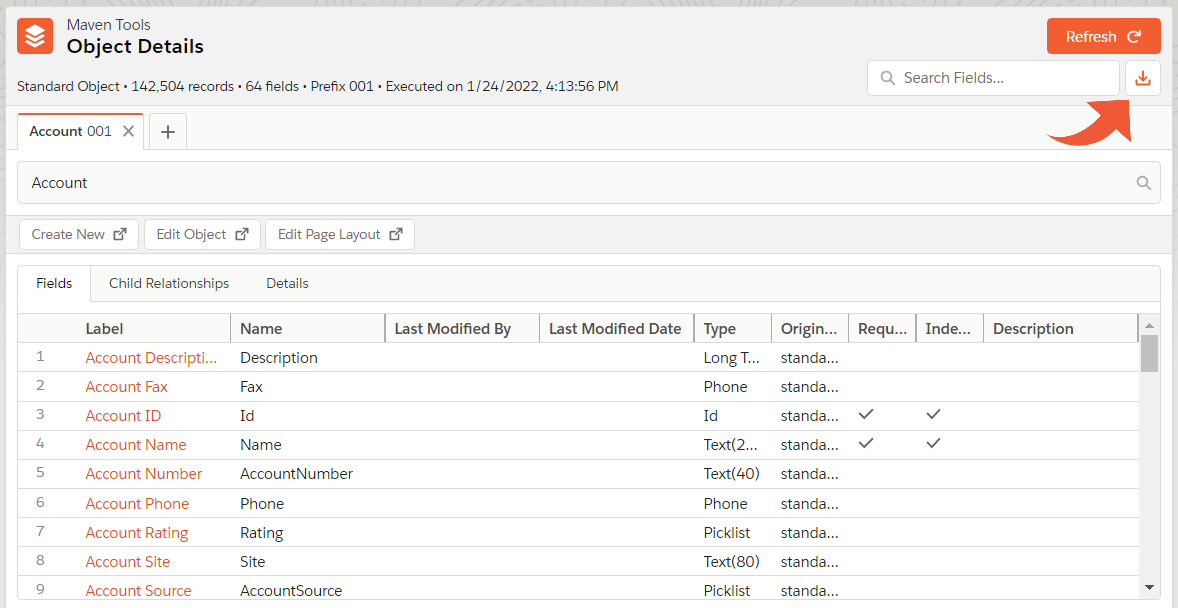
Task: Click the scrollbar up arrow
Action: point(1149,325)
